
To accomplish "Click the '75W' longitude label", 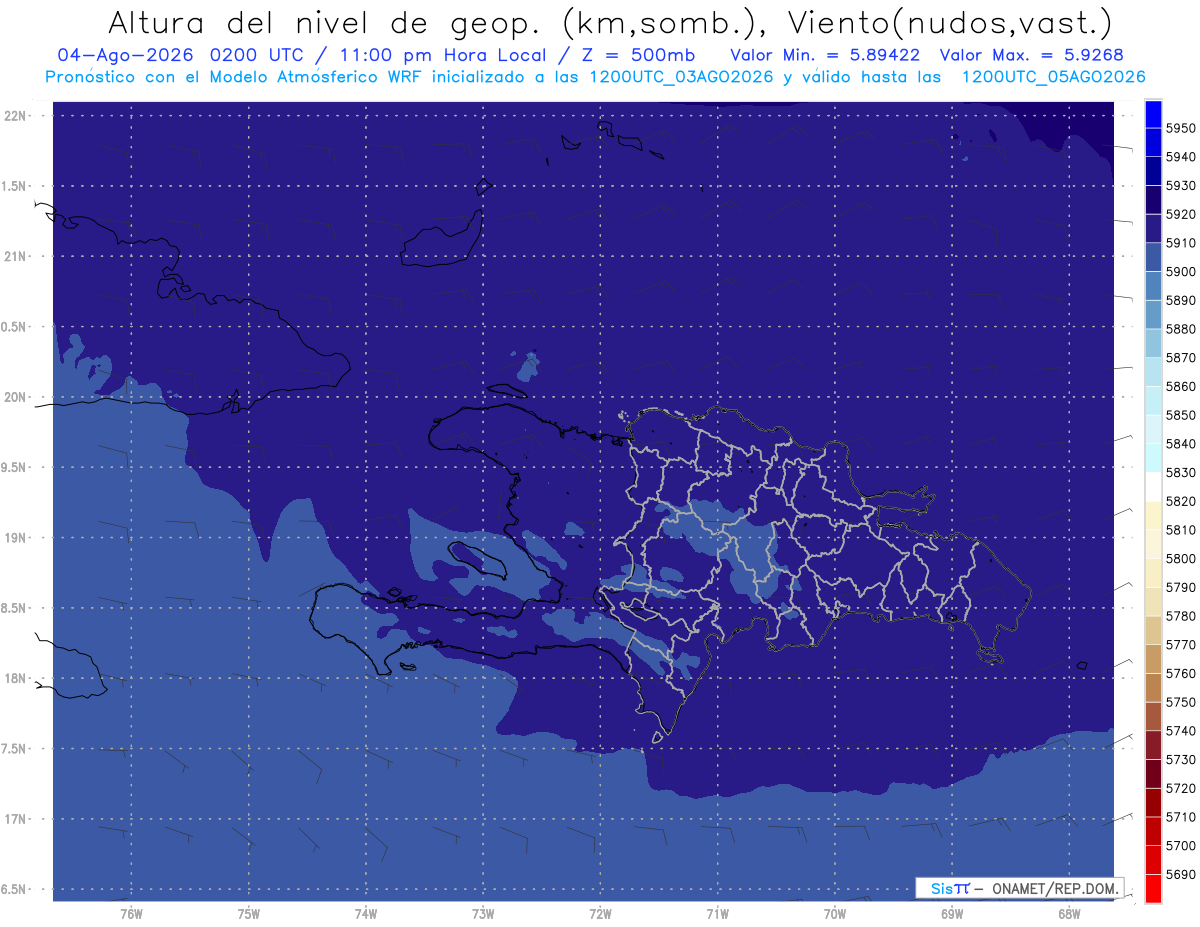I will click(249, 914).
